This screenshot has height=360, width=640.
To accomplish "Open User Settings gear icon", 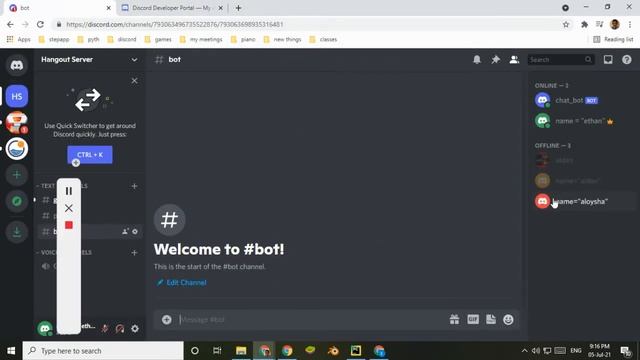I will click(135, 329).
